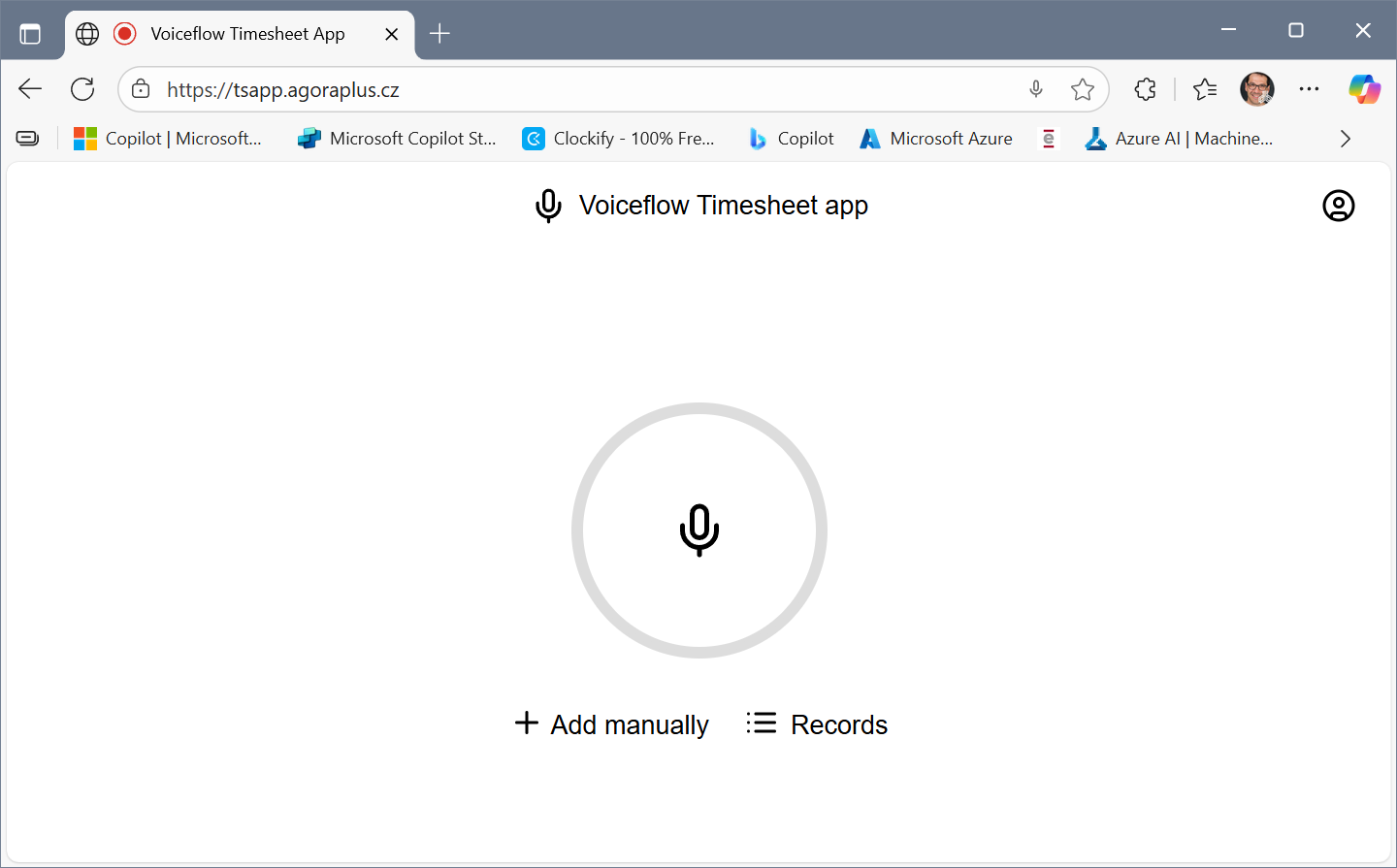
Task: Open the user account profile icon
Action: click(x=1338, y=206)
